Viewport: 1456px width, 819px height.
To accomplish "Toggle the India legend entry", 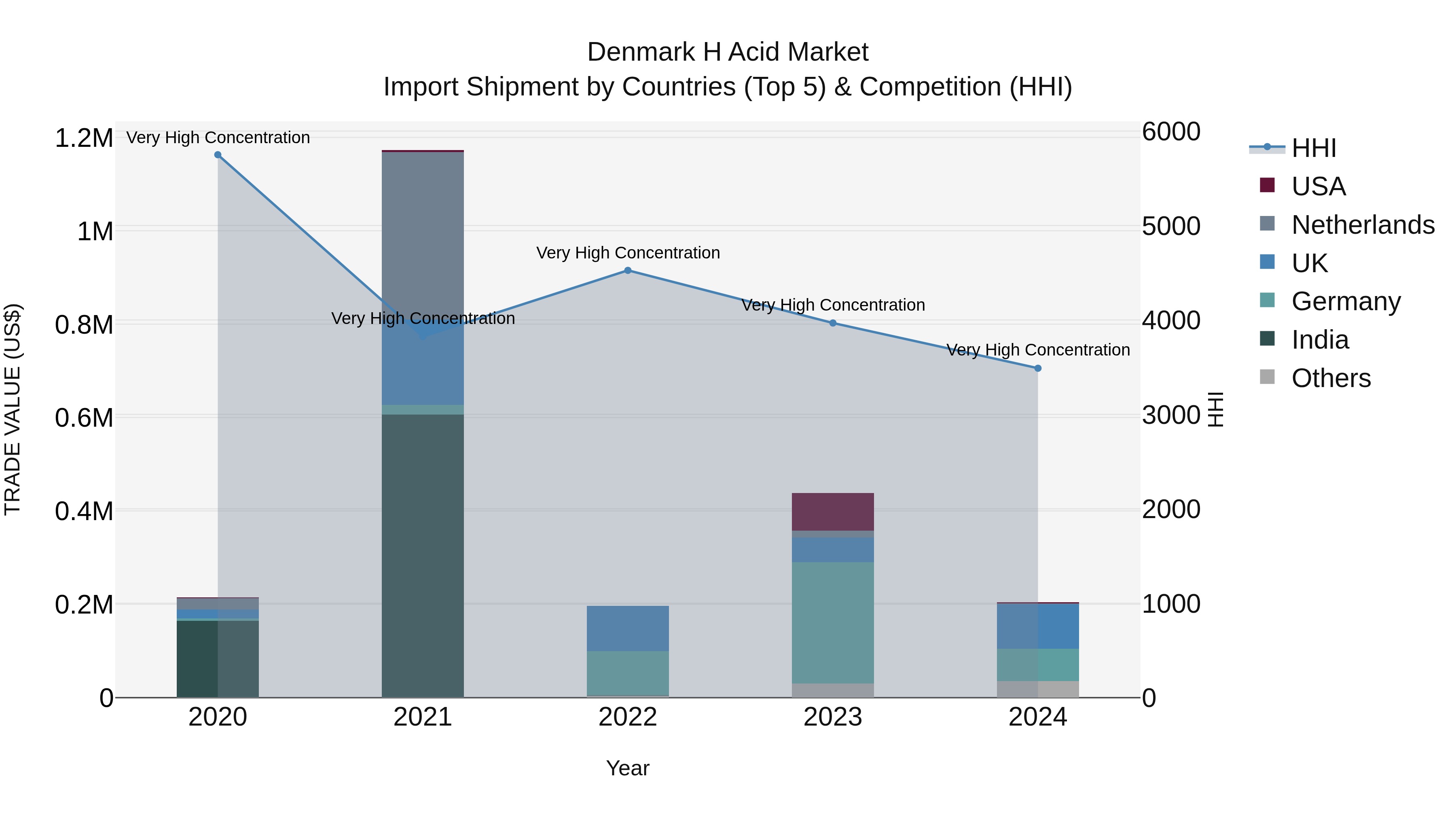I will pos(1304,340).
